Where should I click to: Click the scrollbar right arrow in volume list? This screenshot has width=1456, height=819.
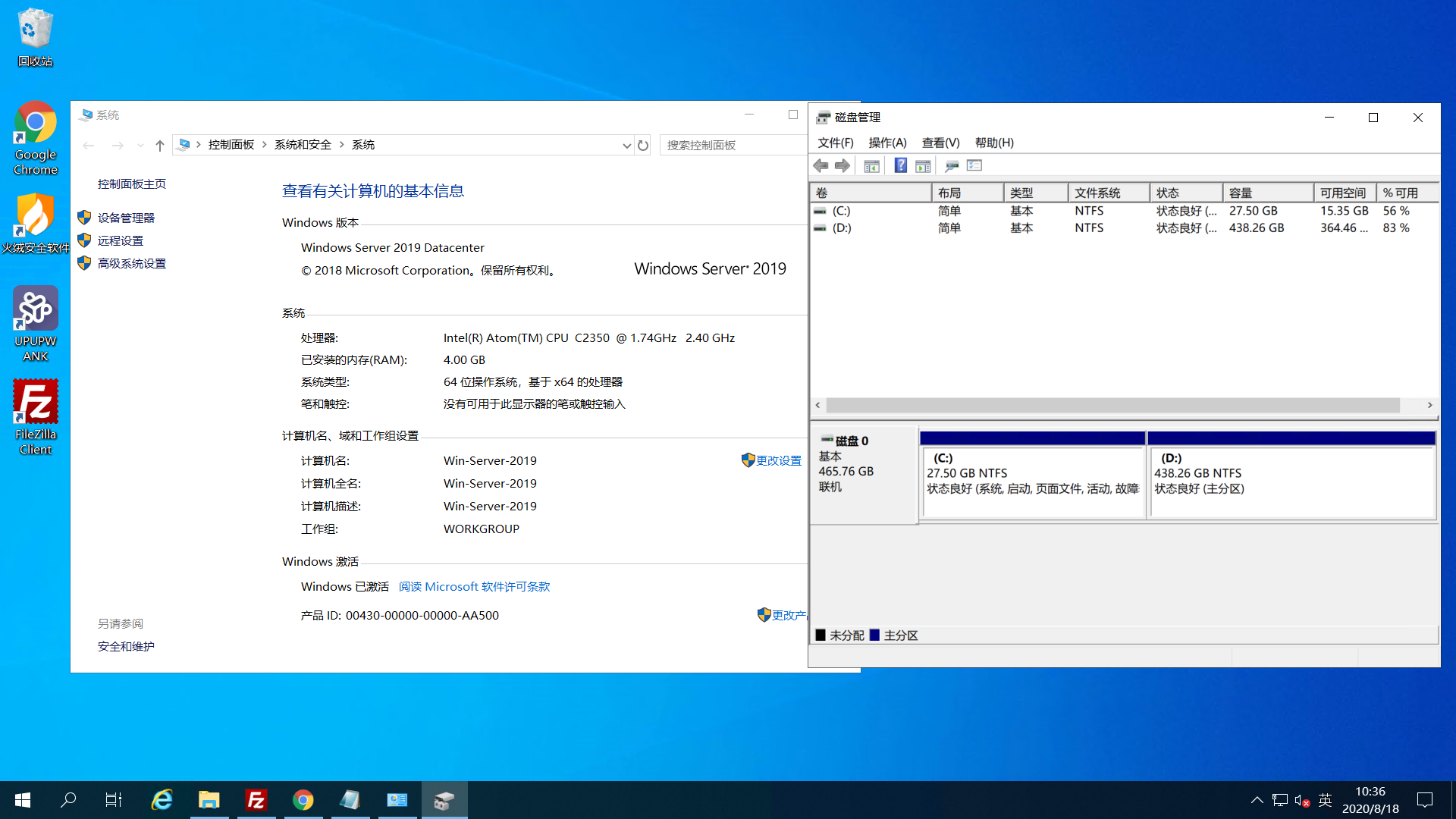[x=1429, y=405]
